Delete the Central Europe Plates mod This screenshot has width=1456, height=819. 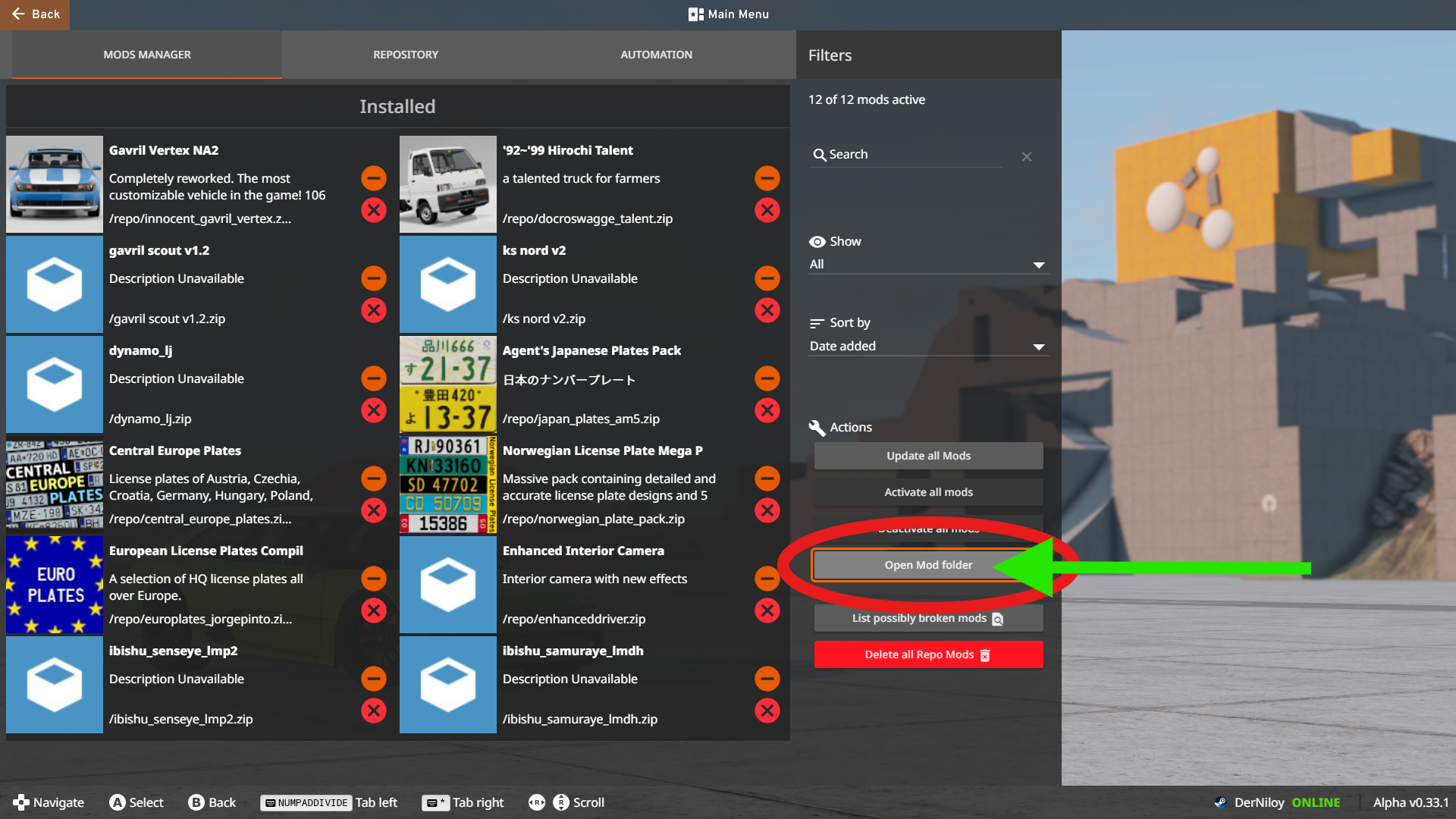[x=373, y=510]
